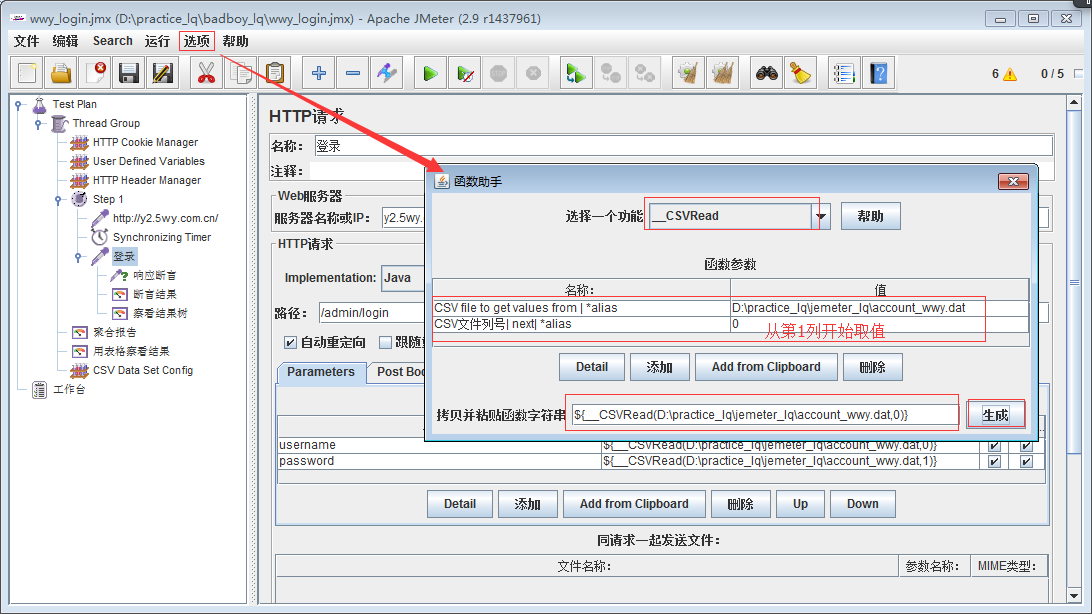The image size is (1092, 614).
Task: Toggle first checkbox in password row
Action: [x=994, y=461]
